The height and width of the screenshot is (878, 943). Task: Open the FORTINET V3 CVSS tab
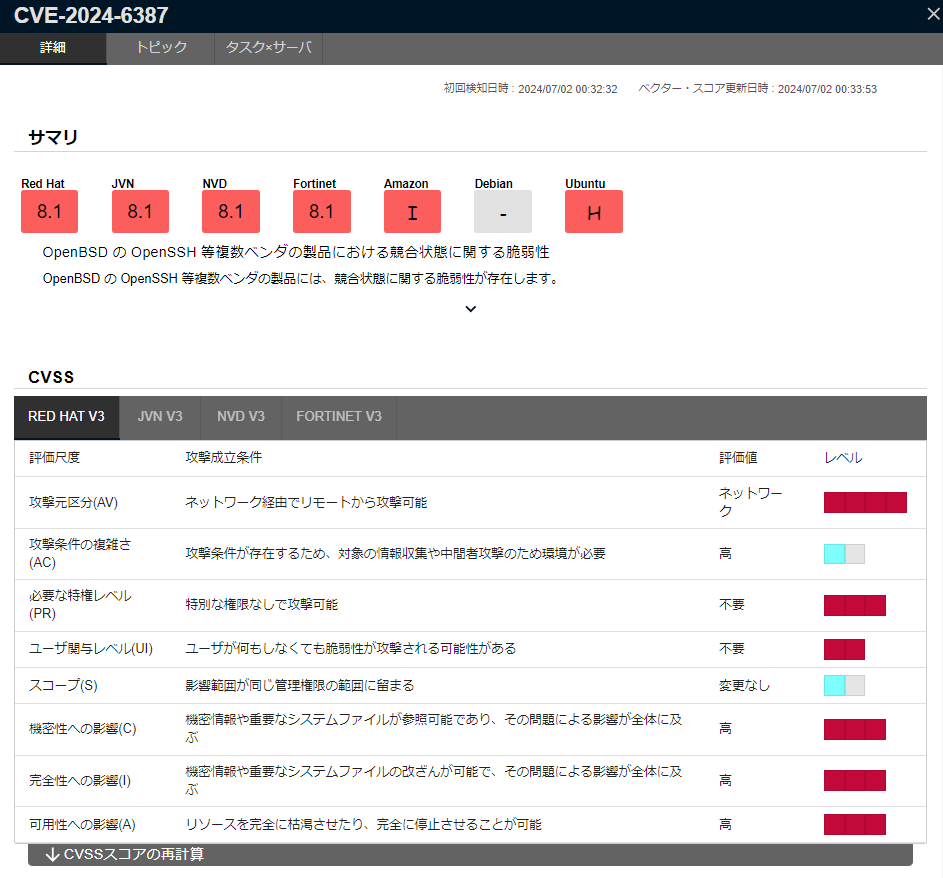339,417
